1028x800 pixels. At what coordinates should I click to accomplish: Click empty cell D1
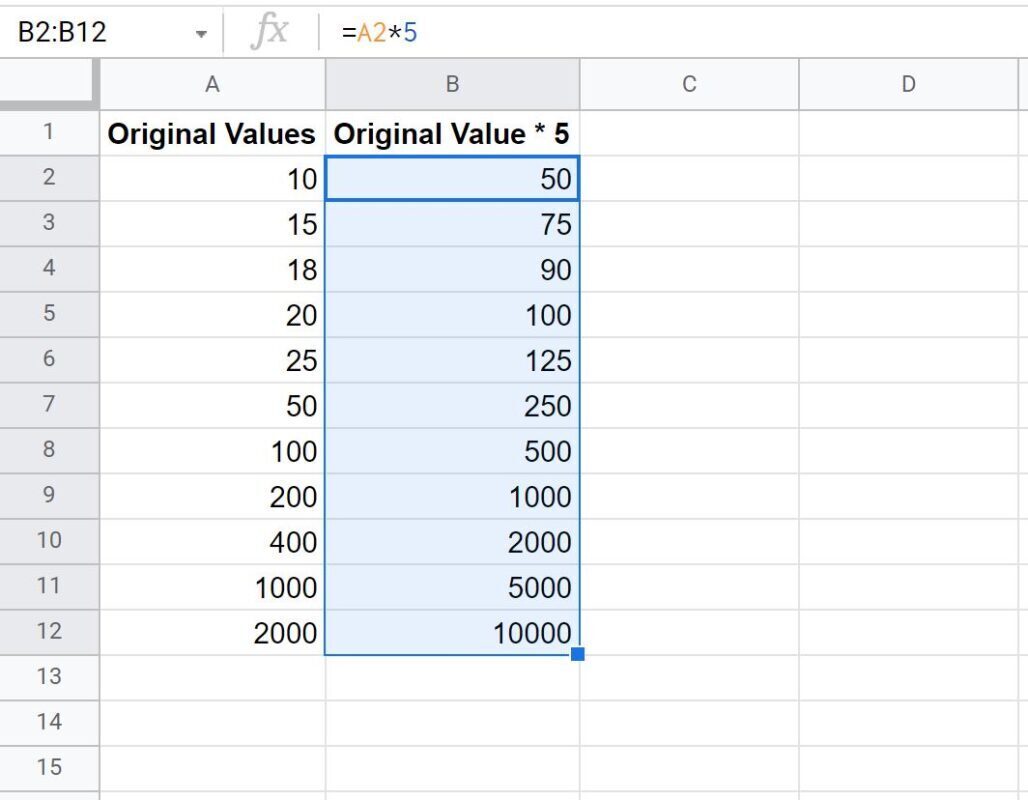click(908, 133)
